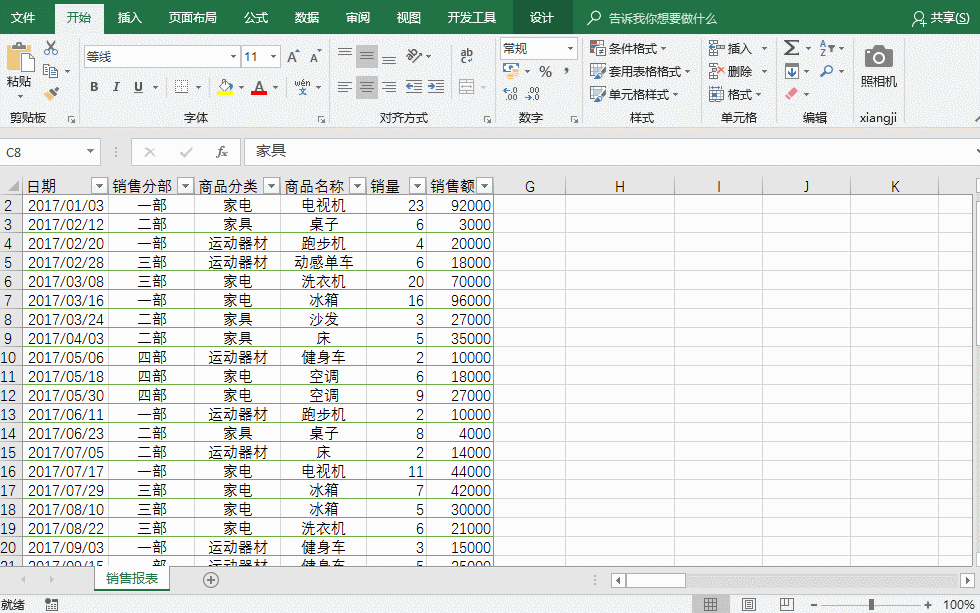Increase font size with large A
The width and height of the screenshot is (980, 613).
point(292,57)
